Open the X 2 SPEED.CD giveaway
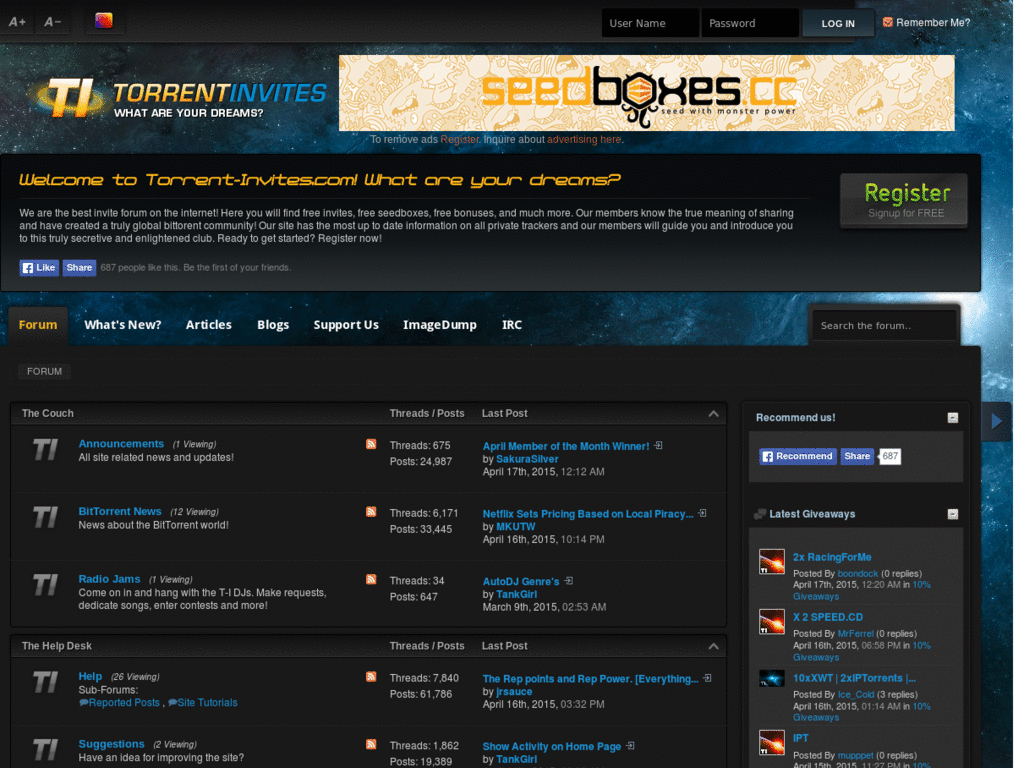This screenshot has width=1024, height=768. pos(827,617)
